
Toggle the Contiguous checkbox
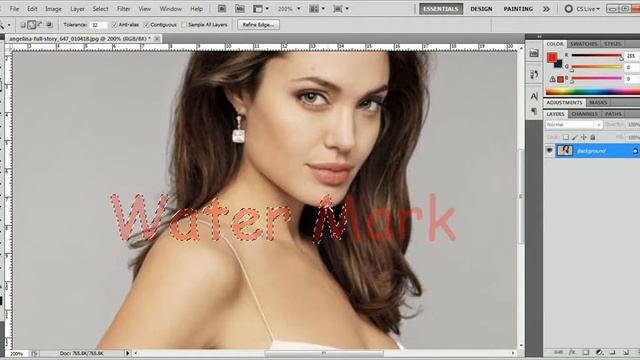[x=147, y=25]
